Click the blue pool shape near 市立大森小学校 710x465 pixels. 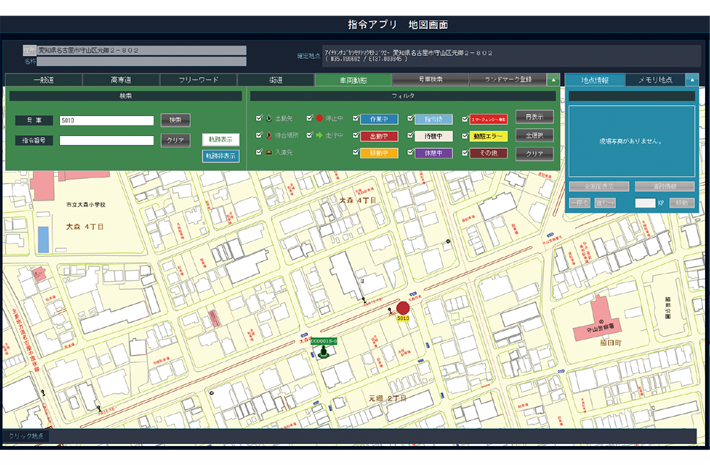click(x=43, y=240)
